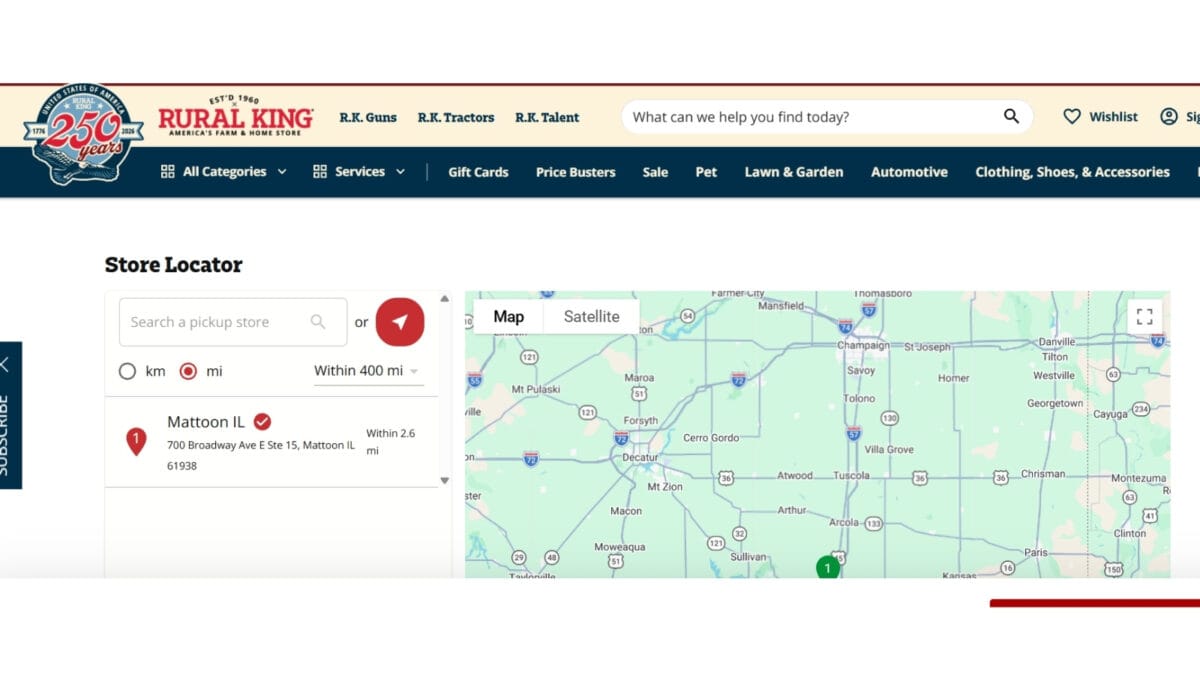Open the Automotive category
The image size is (1200, 675).
pos(909,172)
